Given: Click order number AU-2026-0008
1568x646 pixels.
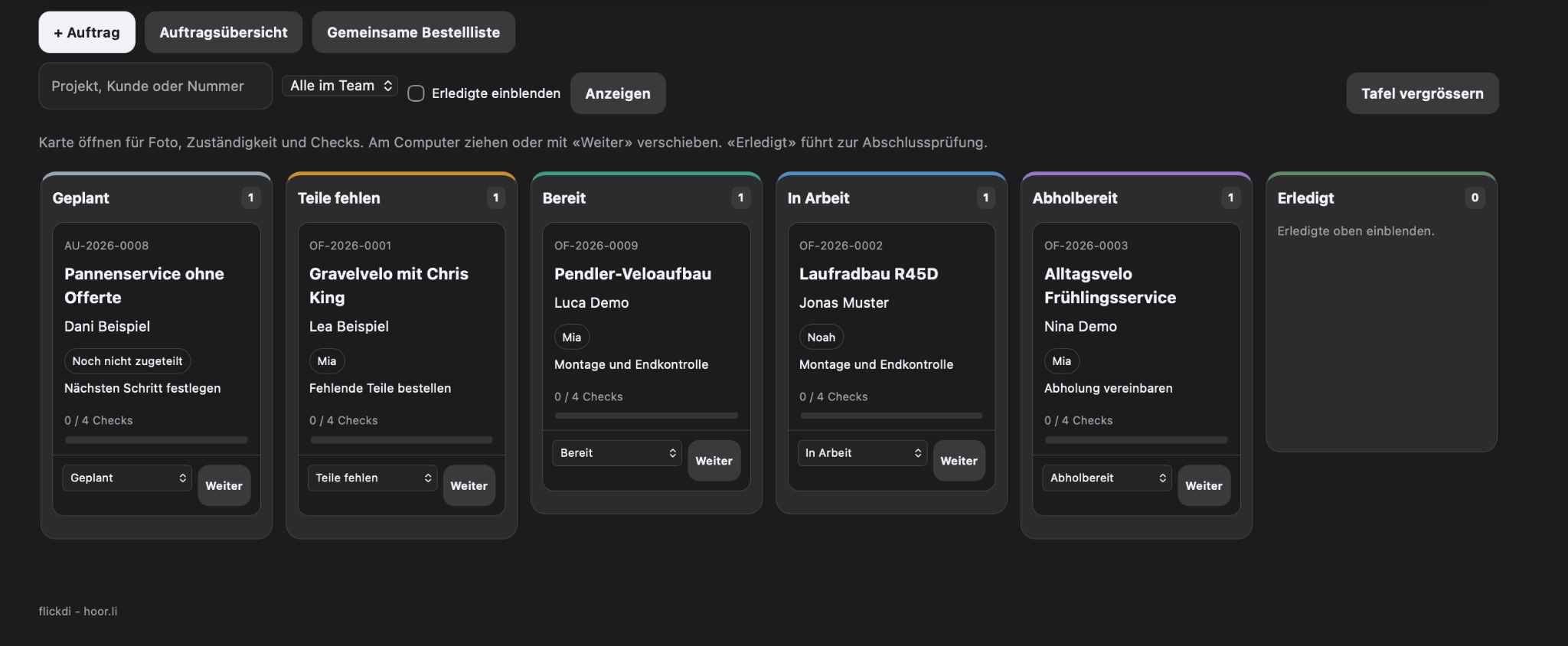Looking at the screenshot, I should (106, 246).
